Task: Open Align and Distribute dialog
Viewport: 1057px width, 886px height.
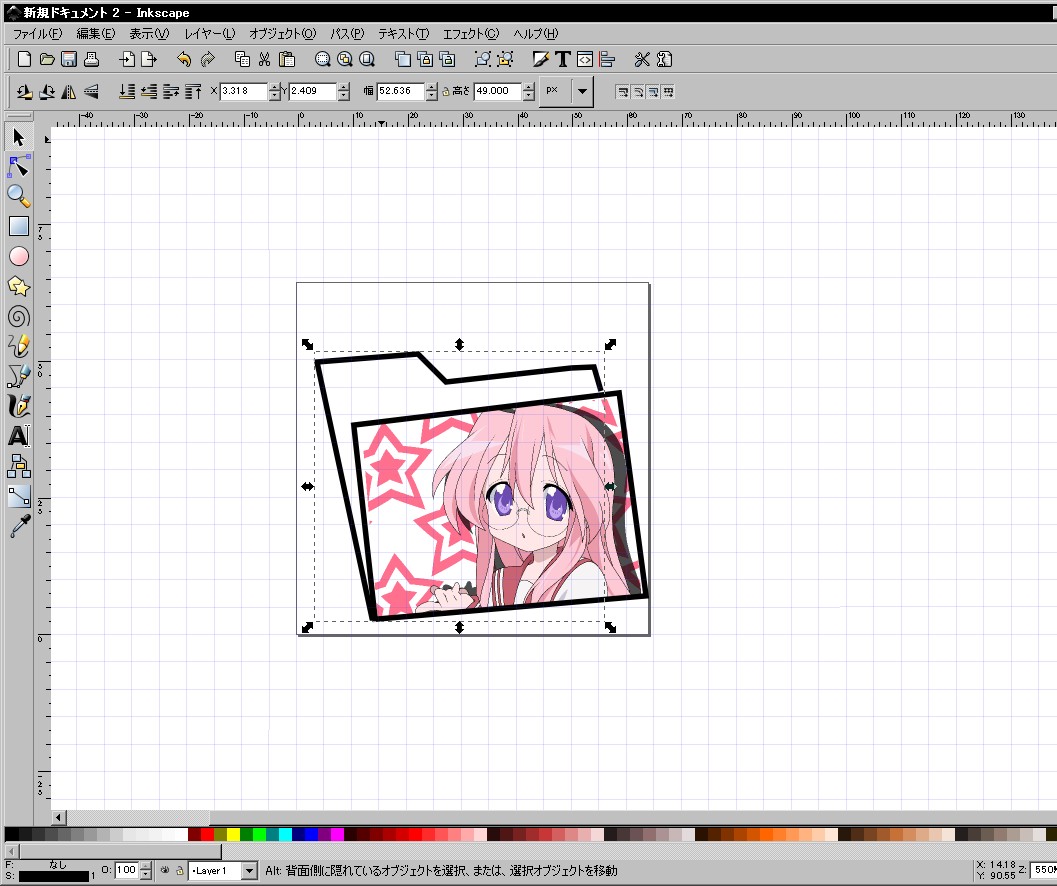Action: coord(607,59)
